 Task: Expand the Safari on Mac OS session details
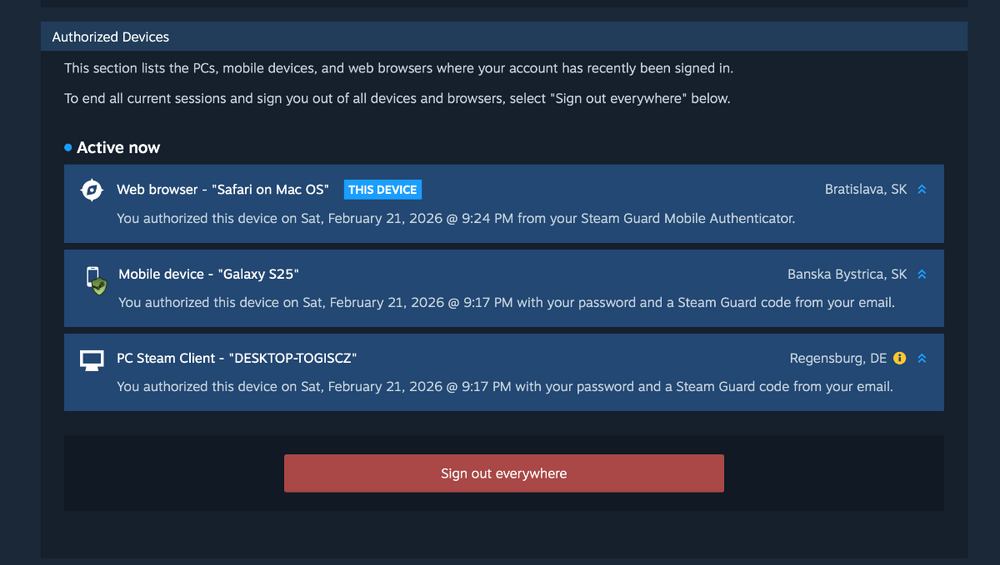pyautogui.click(x=922, y=190)
